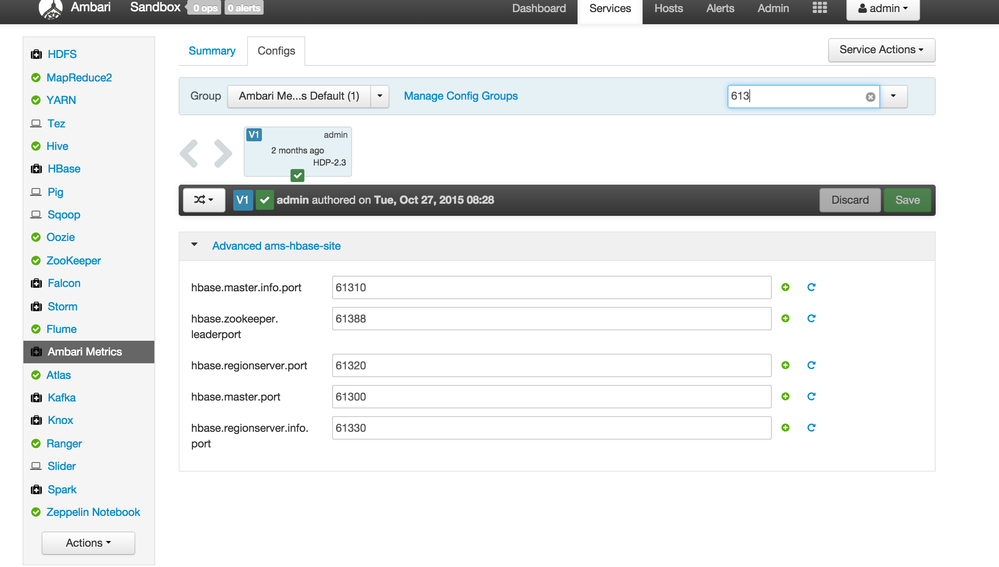
Task: Click the V1 badge in version bar
Action: coord(243,200)
